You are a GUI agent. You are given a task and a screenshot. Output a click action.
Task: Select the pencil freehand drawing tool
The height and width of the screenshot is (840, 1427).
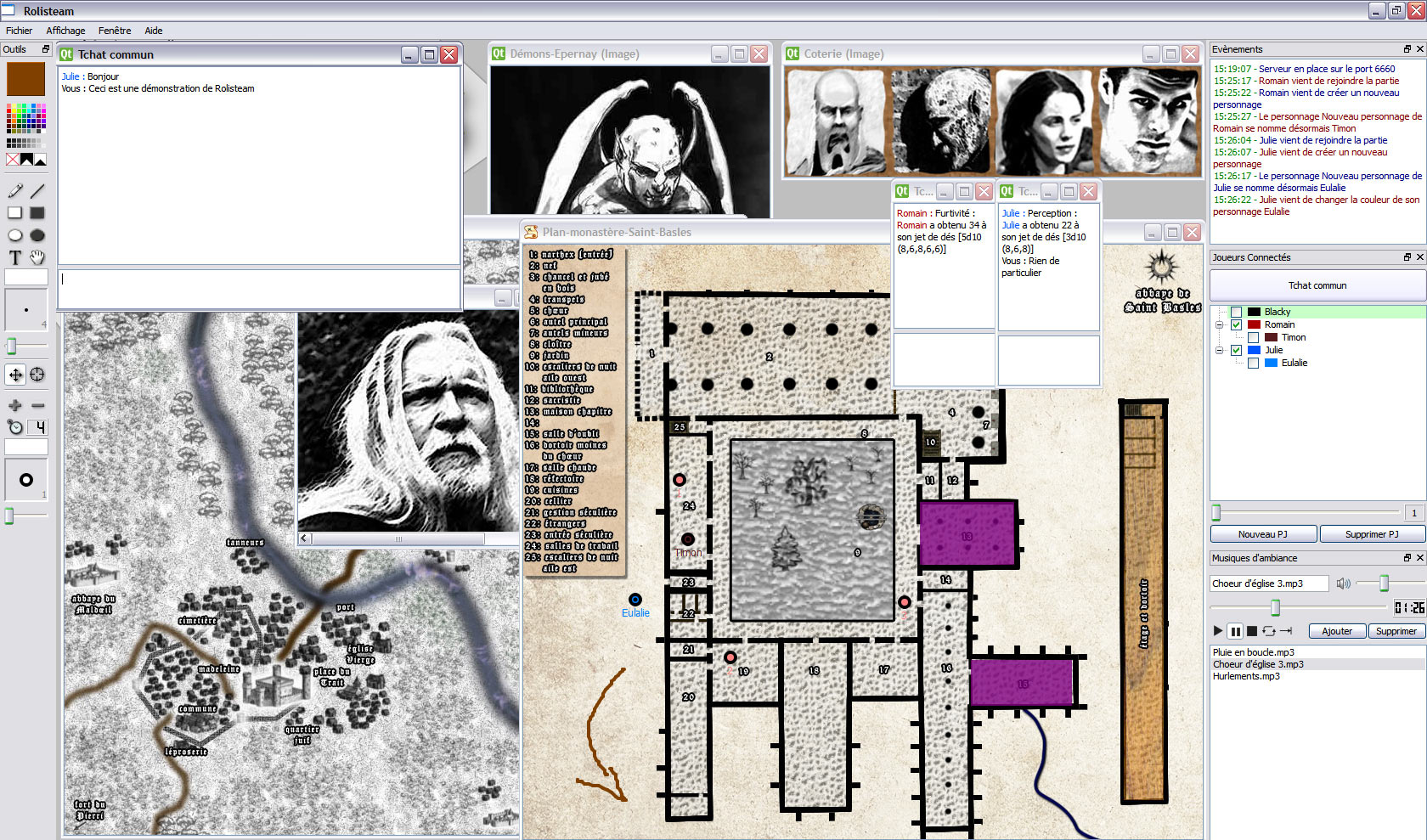tap(15, 191)
